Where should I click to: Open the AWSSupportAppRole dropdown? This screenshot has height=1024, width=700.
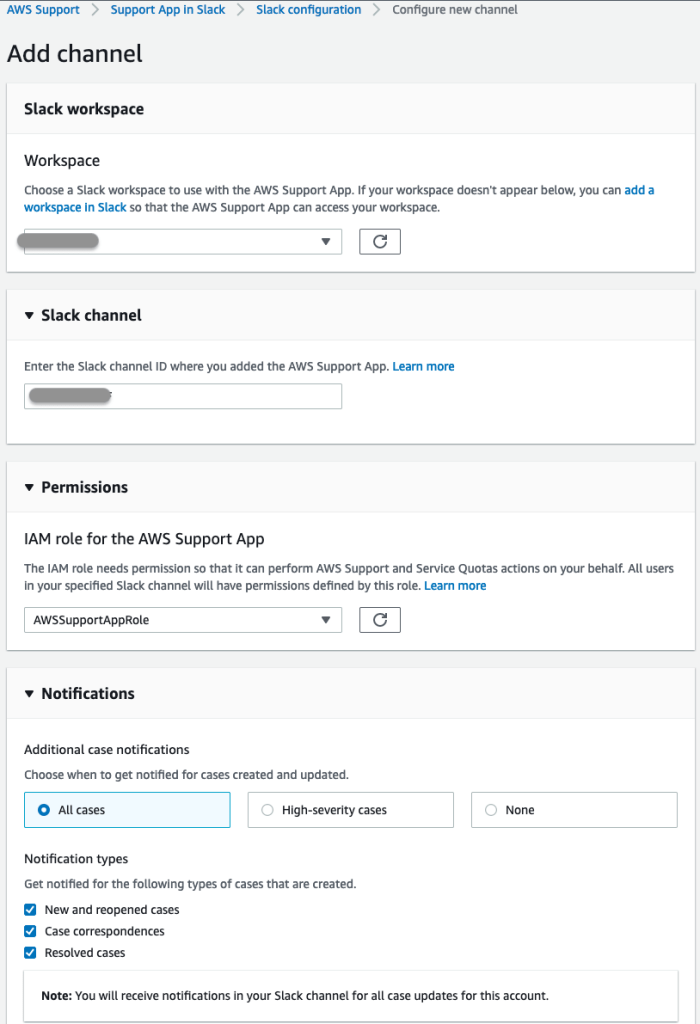coord(183,620)
